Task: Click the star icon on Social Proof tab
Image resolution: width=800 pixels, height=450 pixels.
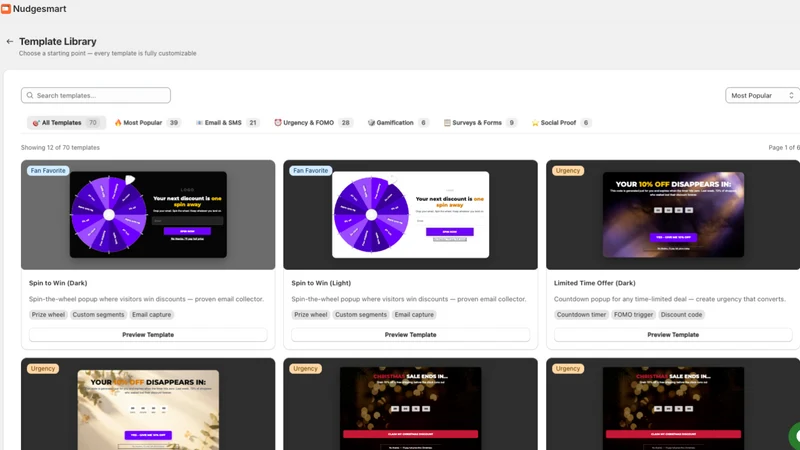Action: [x=535, y=122]
